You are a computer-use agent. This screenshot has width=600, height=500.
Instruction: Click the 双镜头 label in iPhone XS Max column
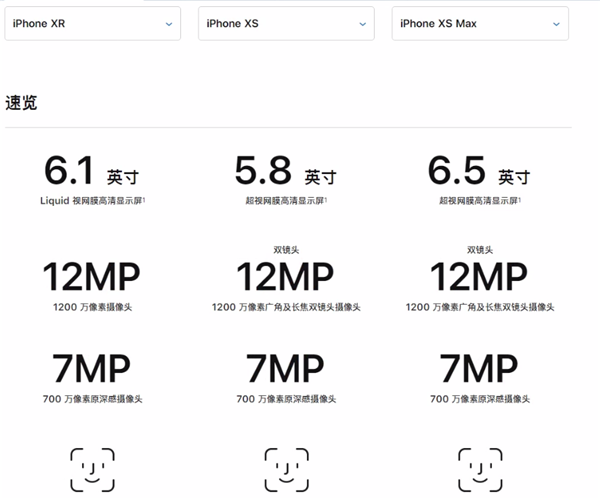480,250
